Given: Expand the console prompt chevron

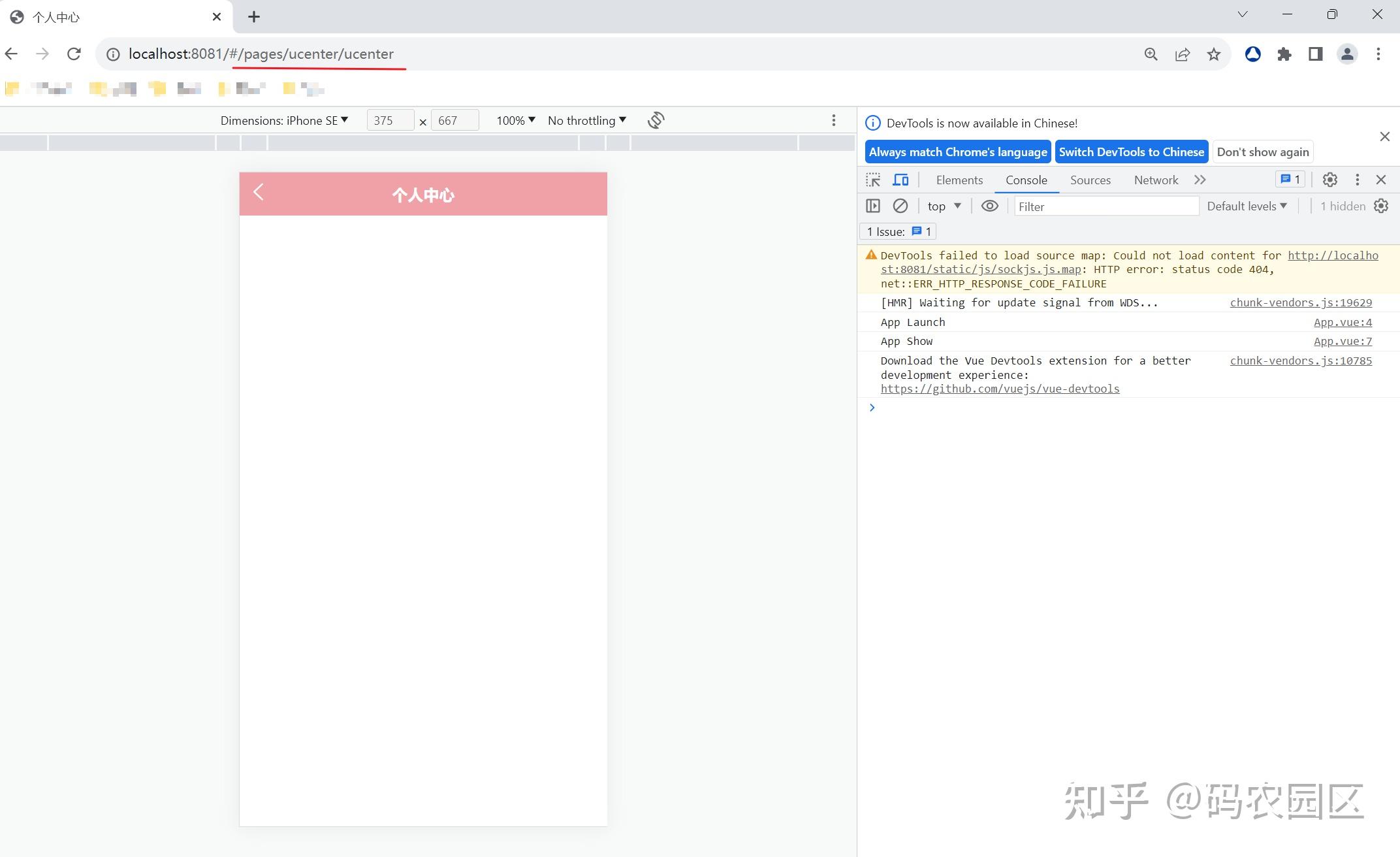Looking at the screenshot, I should 872,407.
